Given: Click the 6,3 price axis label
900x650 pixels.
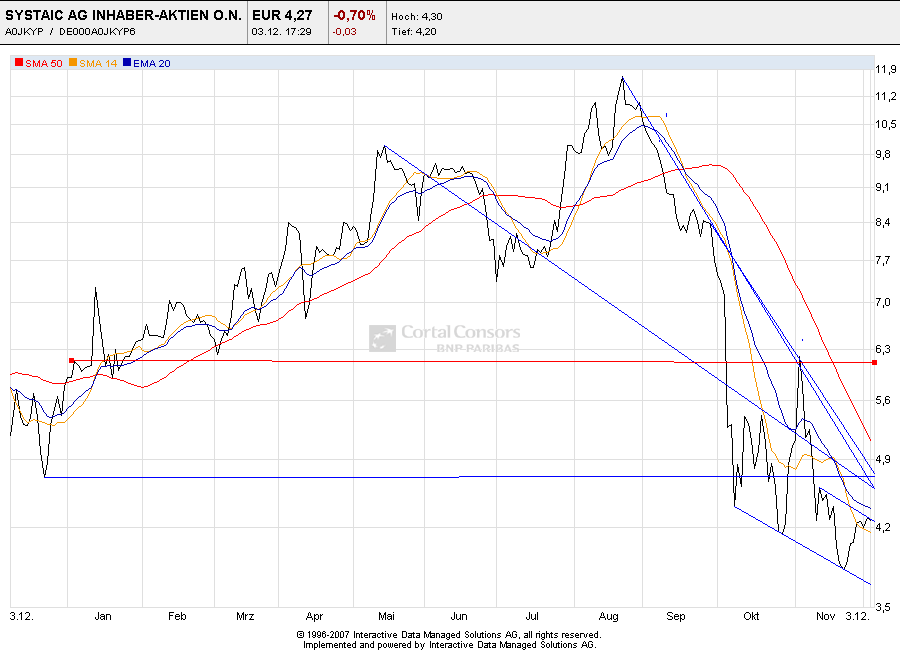Looking at the screenshot, I should tap(883, 349).
